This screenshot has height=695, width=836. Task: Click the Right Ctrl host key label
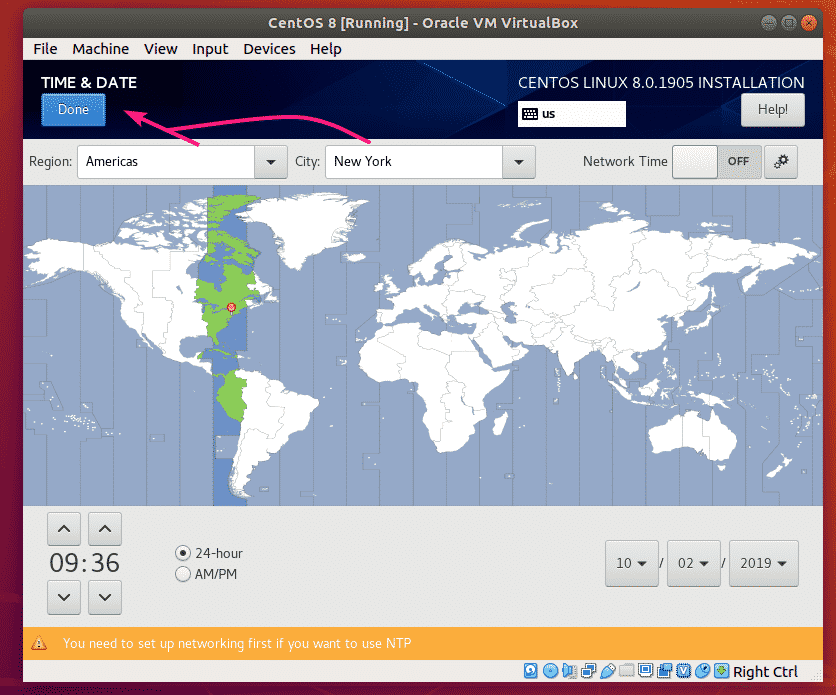(x=765, y=672)
